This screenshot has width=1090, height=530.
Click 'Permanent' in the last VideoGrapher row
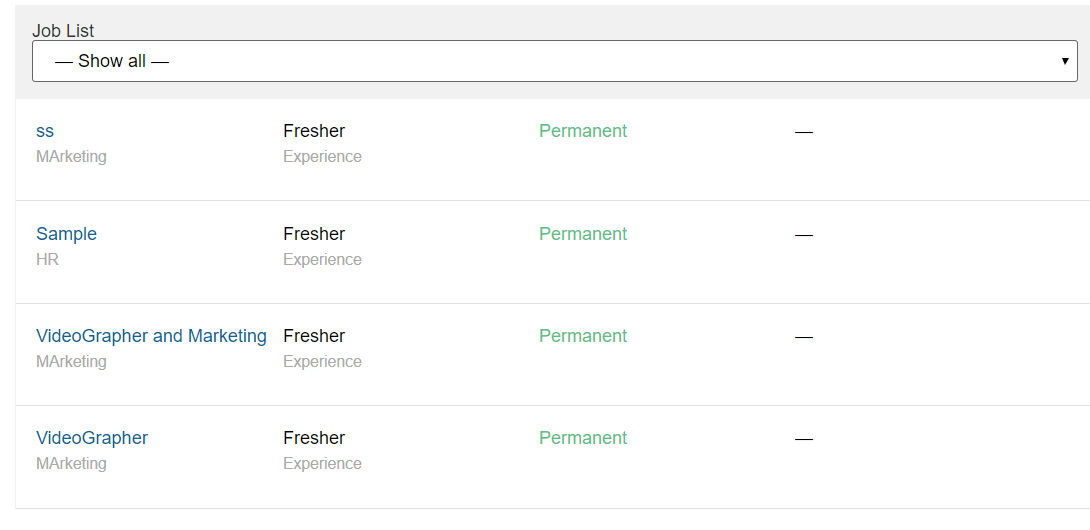pyautogui.click(x=583, y=438)
